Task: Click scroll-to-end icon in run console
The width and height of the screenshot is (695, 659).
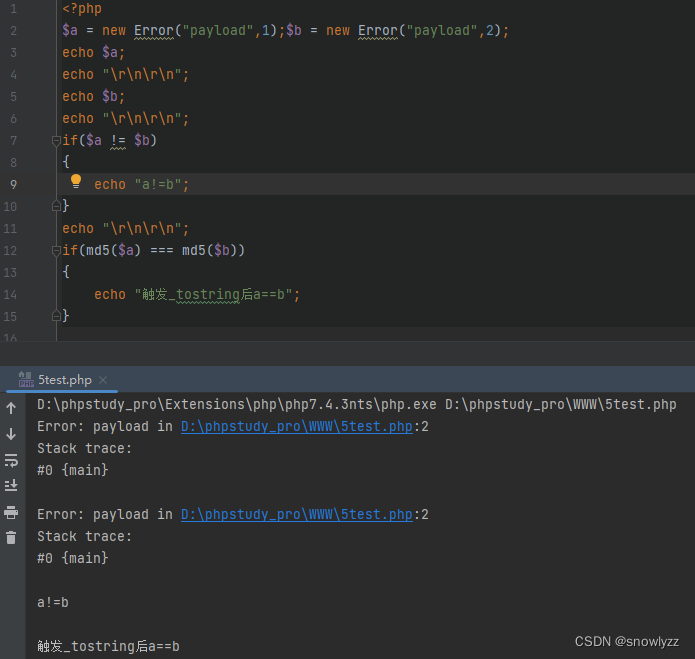Action: [x=11, y=486]
